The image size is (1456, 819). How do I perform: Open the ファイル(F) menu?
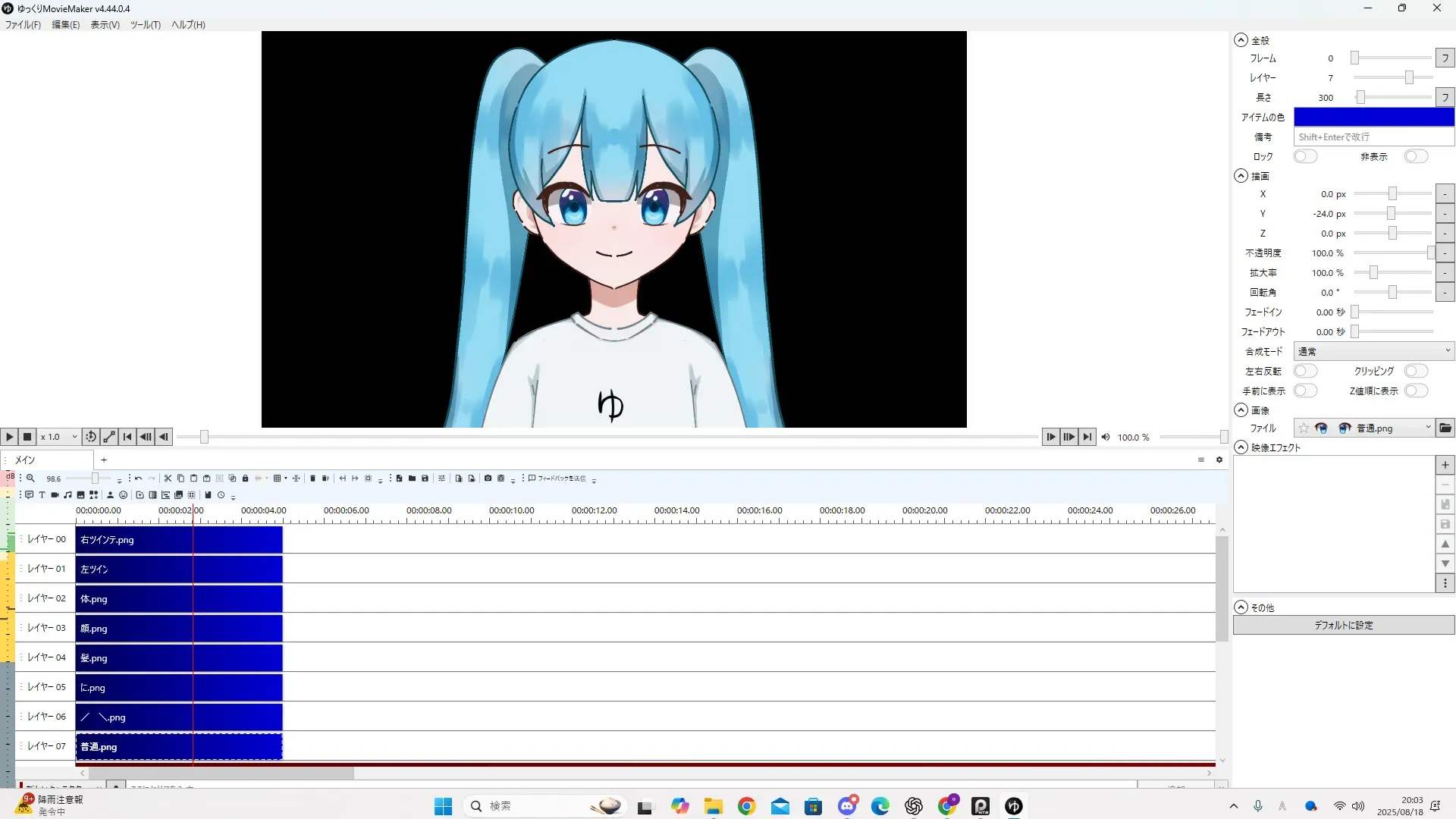[23, 25]
